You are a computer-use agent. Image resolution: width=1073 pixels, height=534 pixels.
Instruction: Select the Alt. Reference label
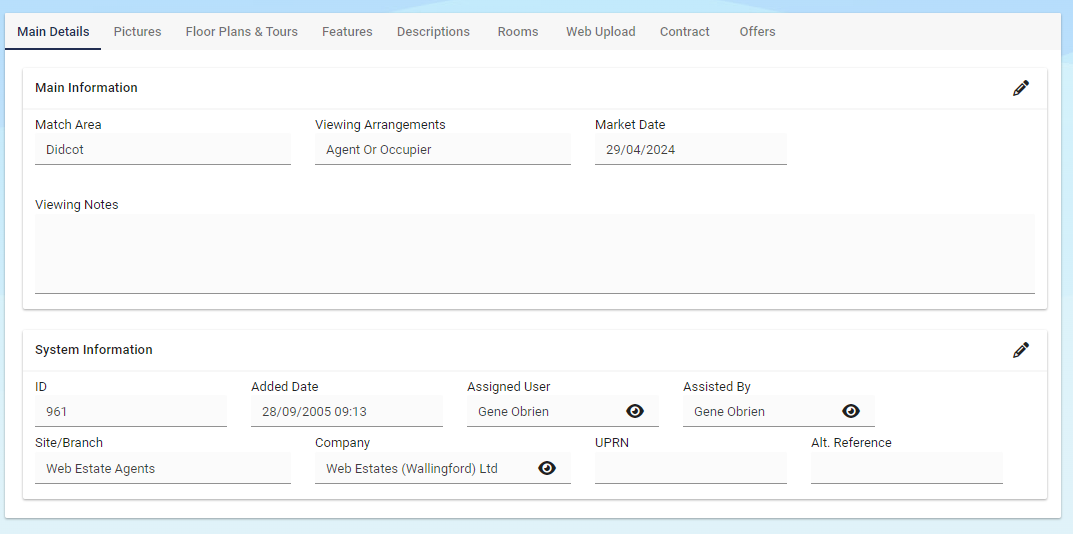tap(851, 443)
